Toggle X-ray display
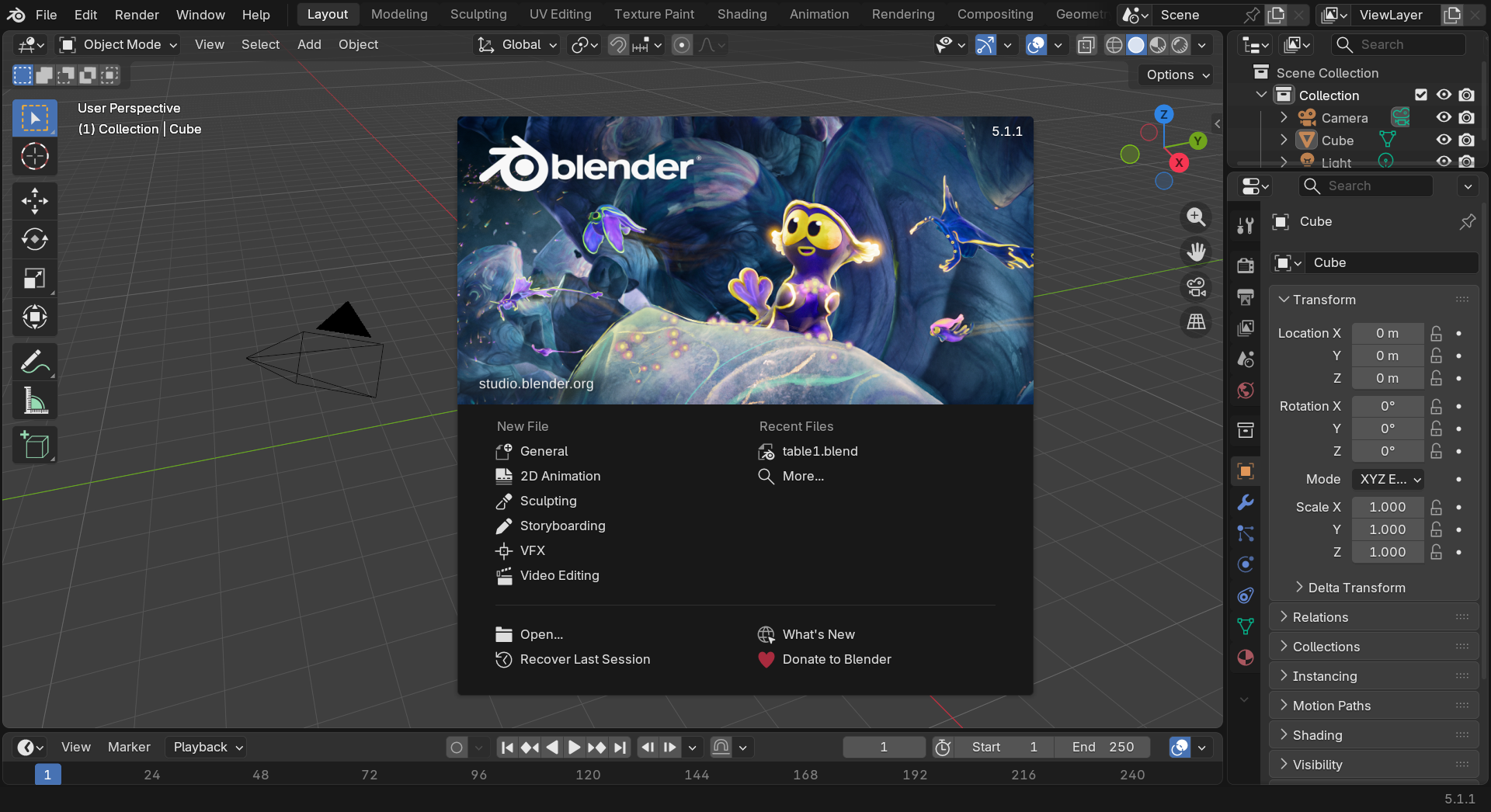The width and height of the screenshot is (1491, 812). 1086,45
